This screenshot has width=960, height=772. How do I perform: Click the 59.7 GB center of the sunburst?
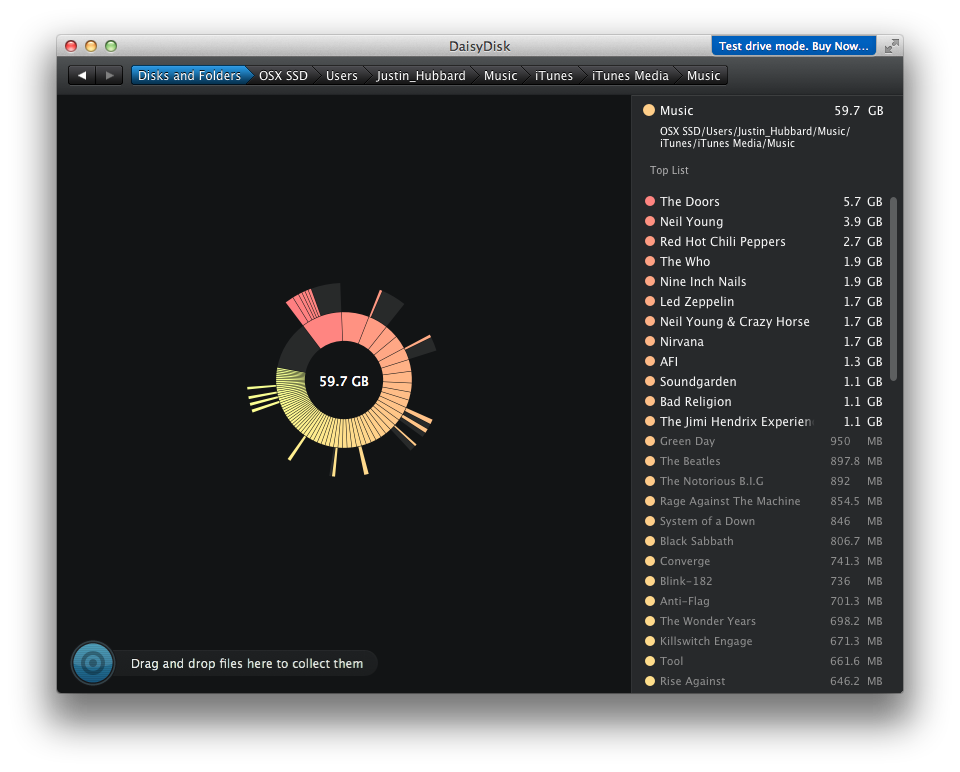click(x=344, y=381)
